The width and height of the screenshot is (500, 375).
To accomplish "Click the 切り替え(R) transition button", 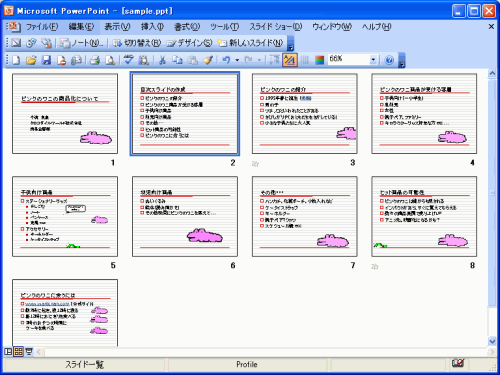I will point(137,43).
